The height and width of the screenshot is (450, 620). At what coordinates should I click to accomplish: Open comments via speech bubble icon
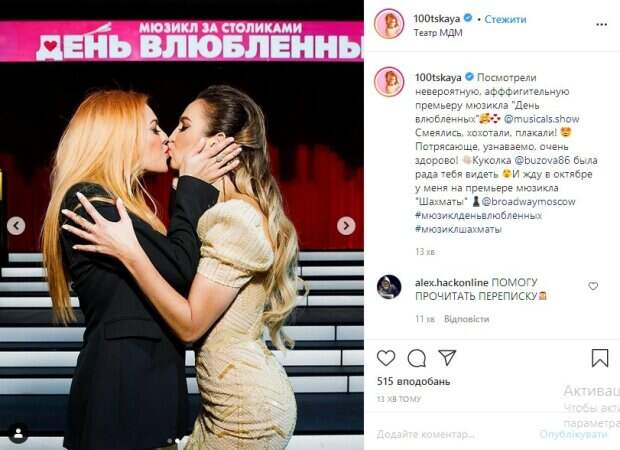click(416, 358)
